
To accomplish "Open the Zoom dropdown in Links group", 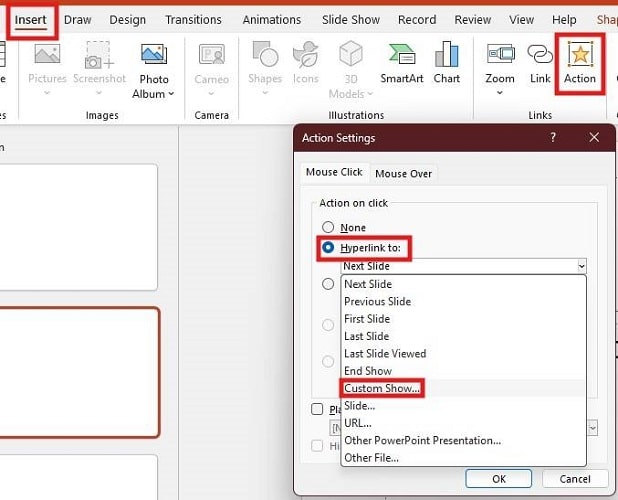I will coord(500,94).
